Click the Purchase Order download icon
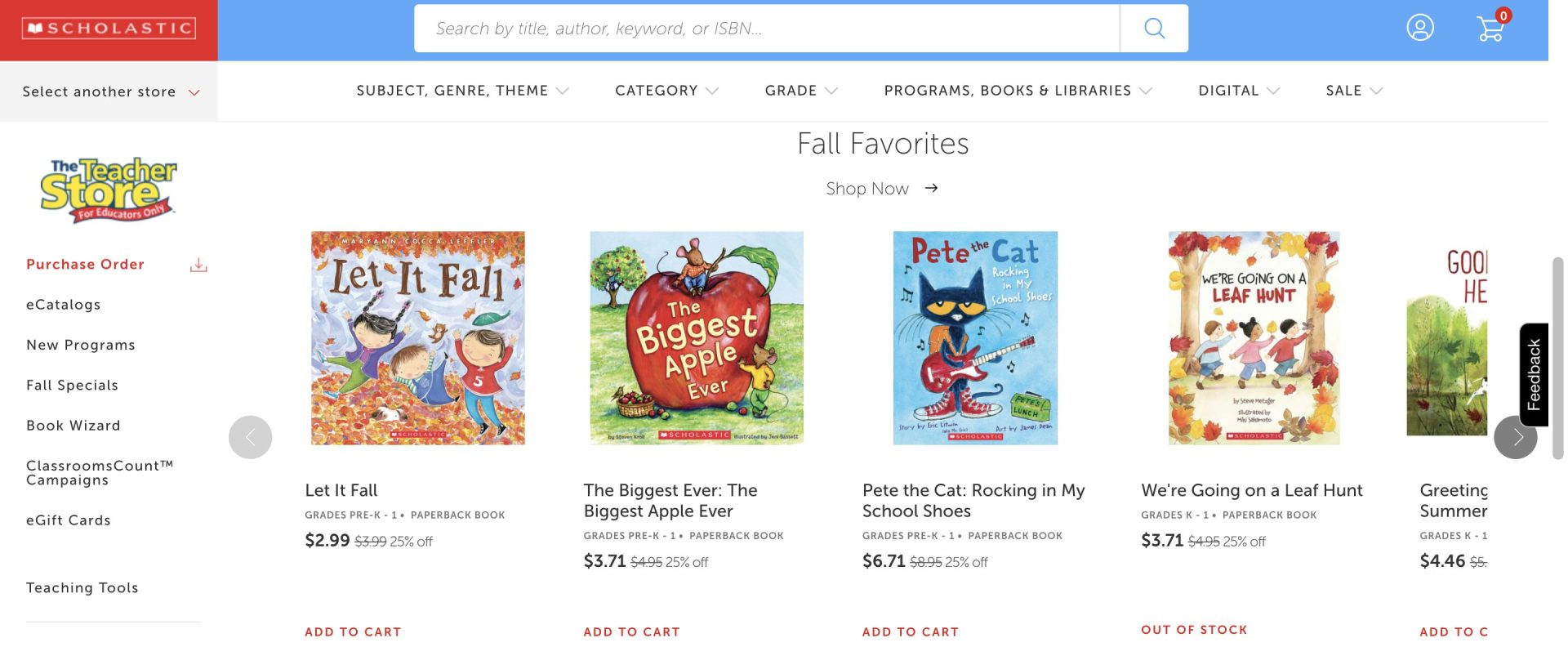 tap(198, 265)
